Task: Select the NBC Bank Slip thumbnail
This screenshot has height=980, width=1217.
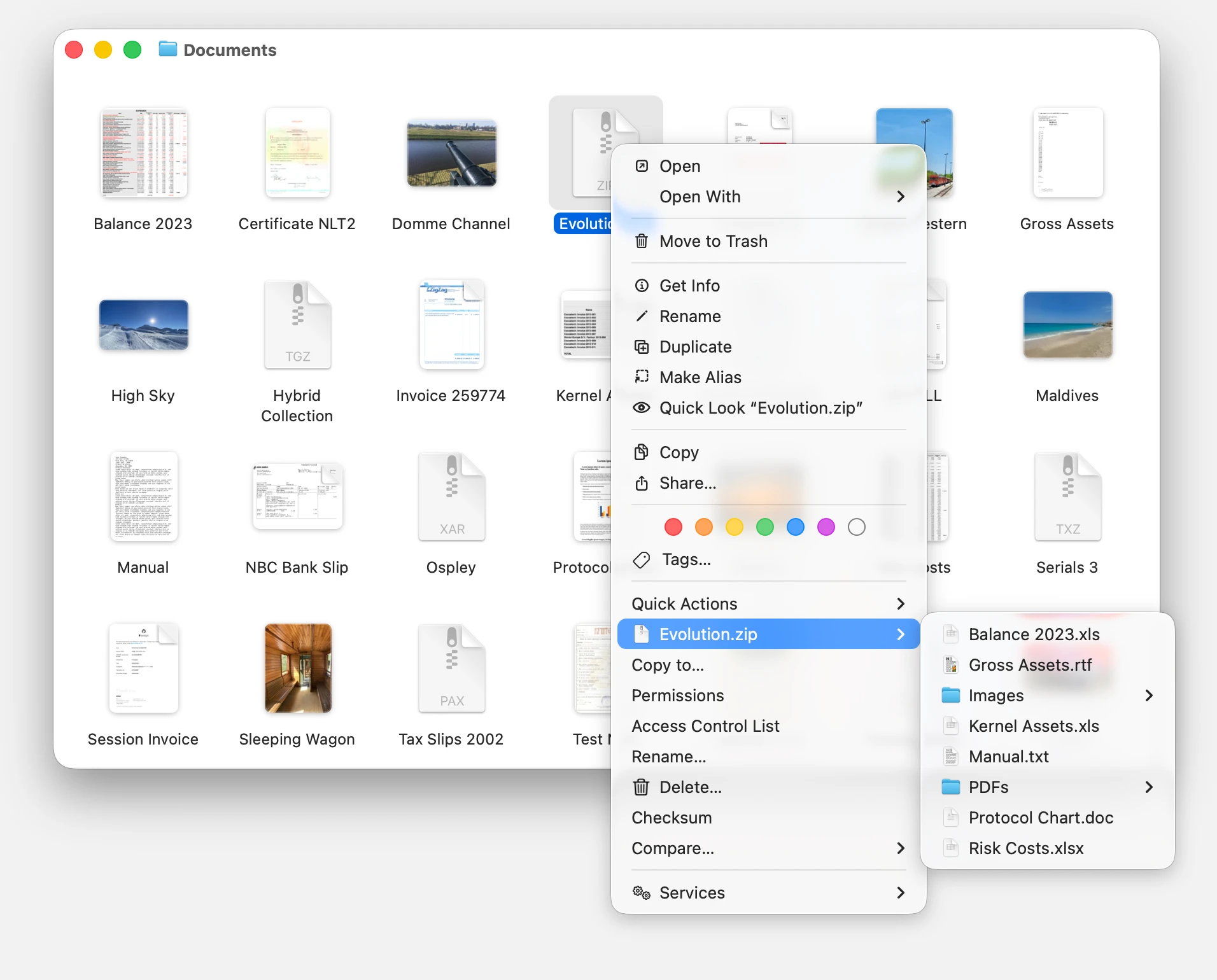Action: click(x=298, y=496)
